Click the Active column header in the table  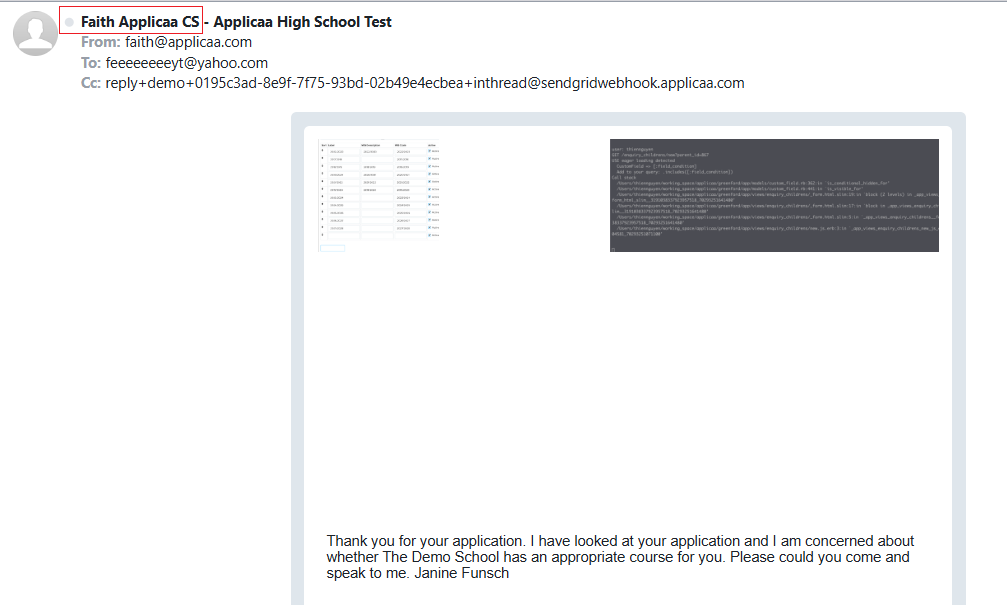click(x=432, y=144)
